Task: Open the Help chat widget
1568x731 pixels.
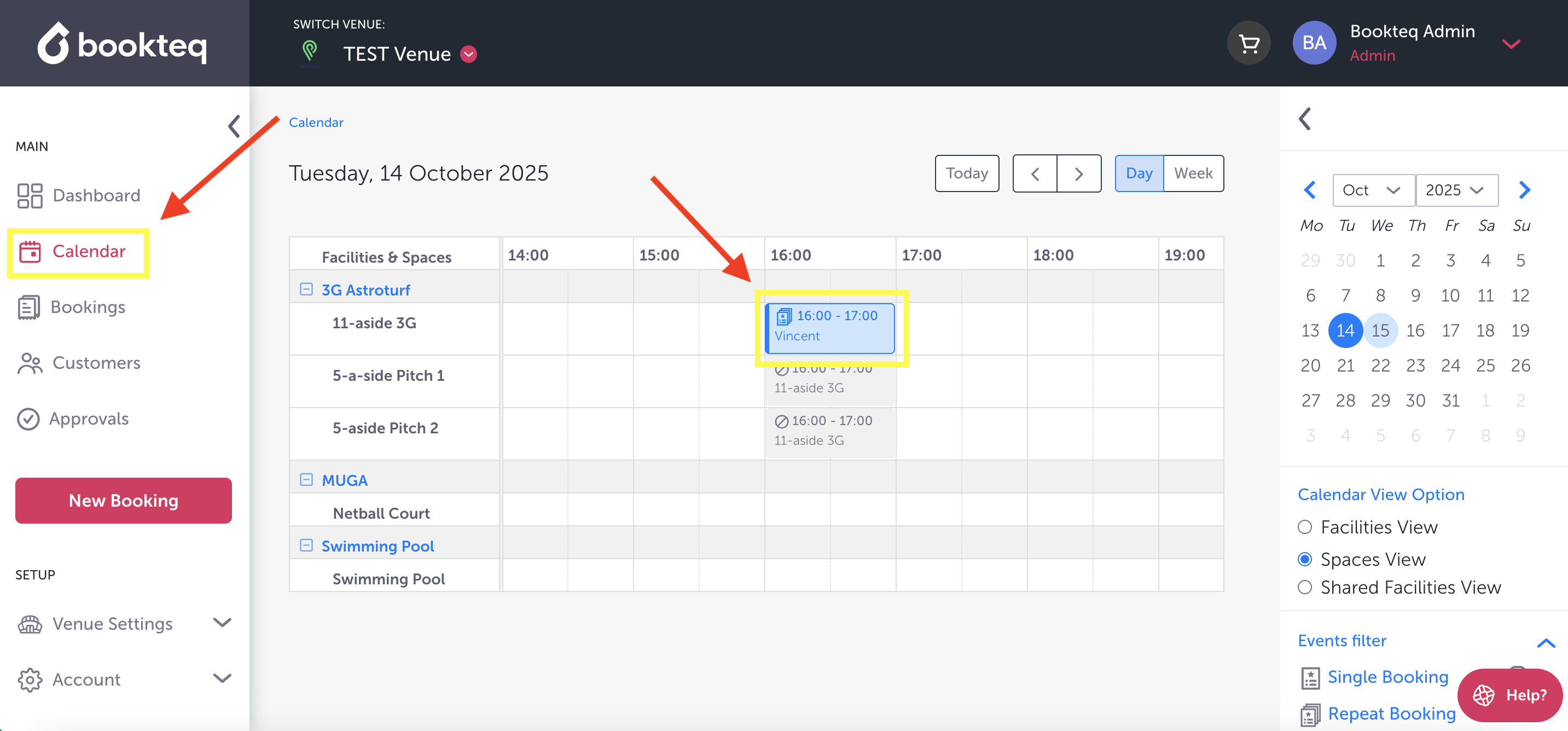Action: pyautogui.click(x=1509, y=694)
